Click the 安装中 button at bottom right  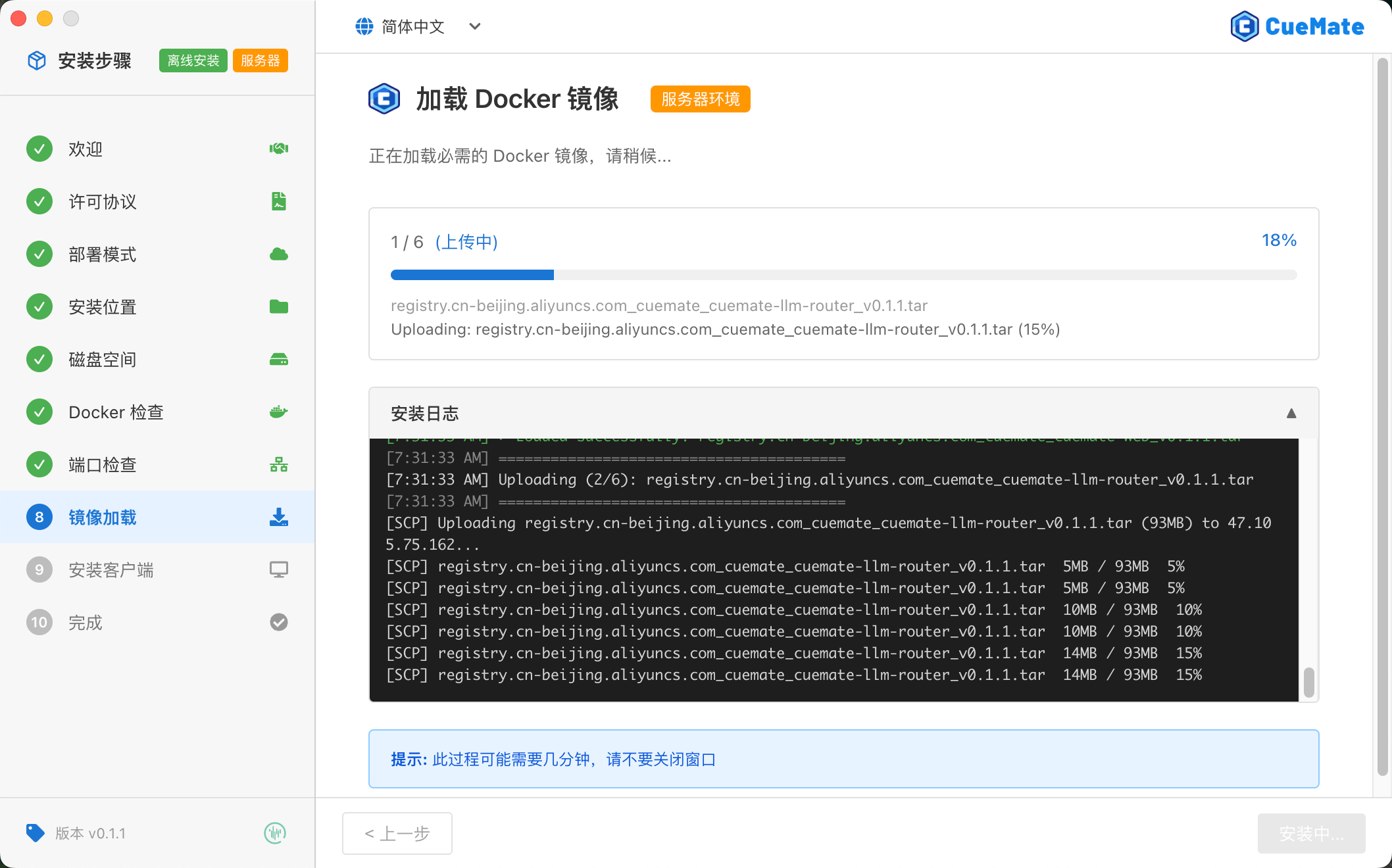click(1311, 833)
